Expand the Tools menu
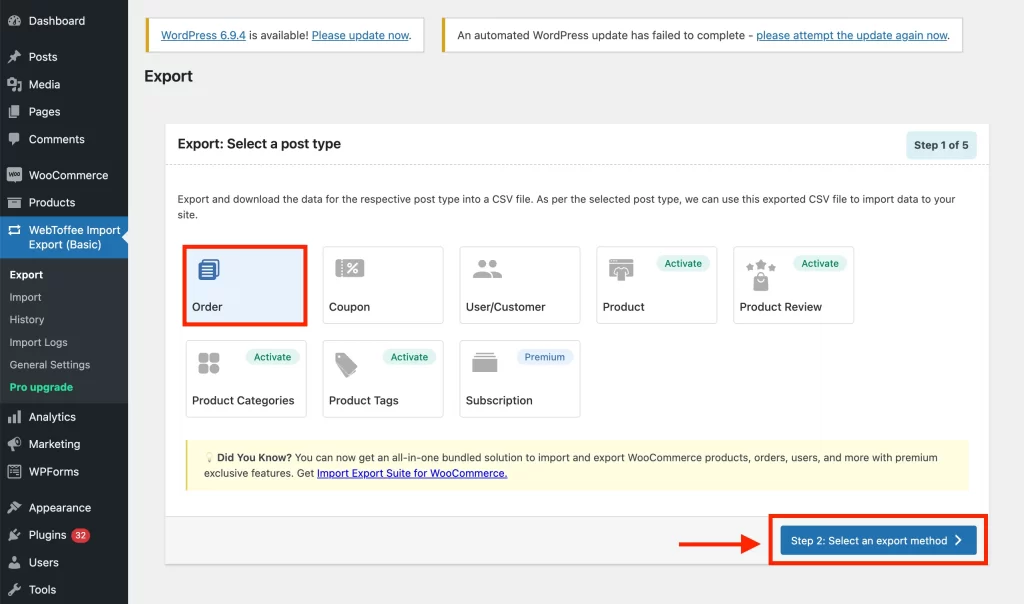This screenshot has width=1024, height=604. coord(44,589)
